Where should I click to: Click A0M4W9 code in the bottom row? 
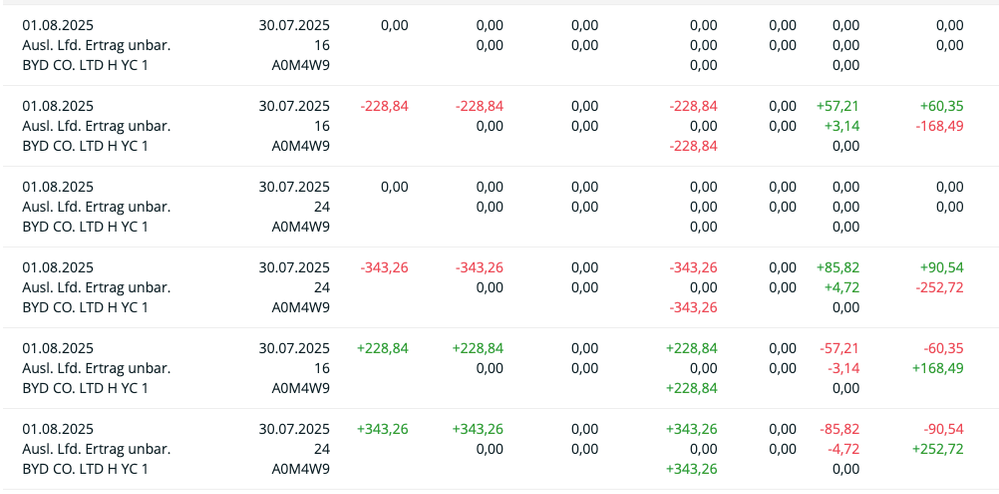(301, 469)
